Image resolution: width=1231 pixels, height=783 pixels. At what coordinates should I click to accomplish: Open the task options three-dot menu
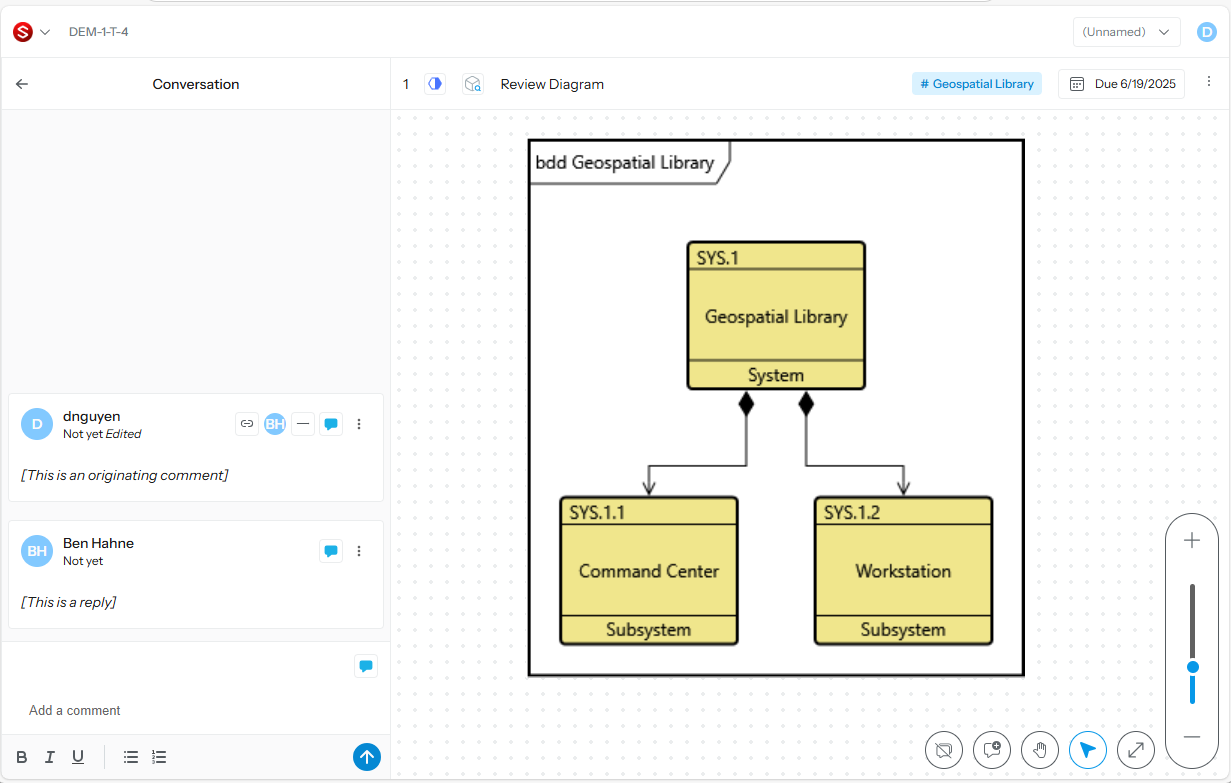[1208, 83]
